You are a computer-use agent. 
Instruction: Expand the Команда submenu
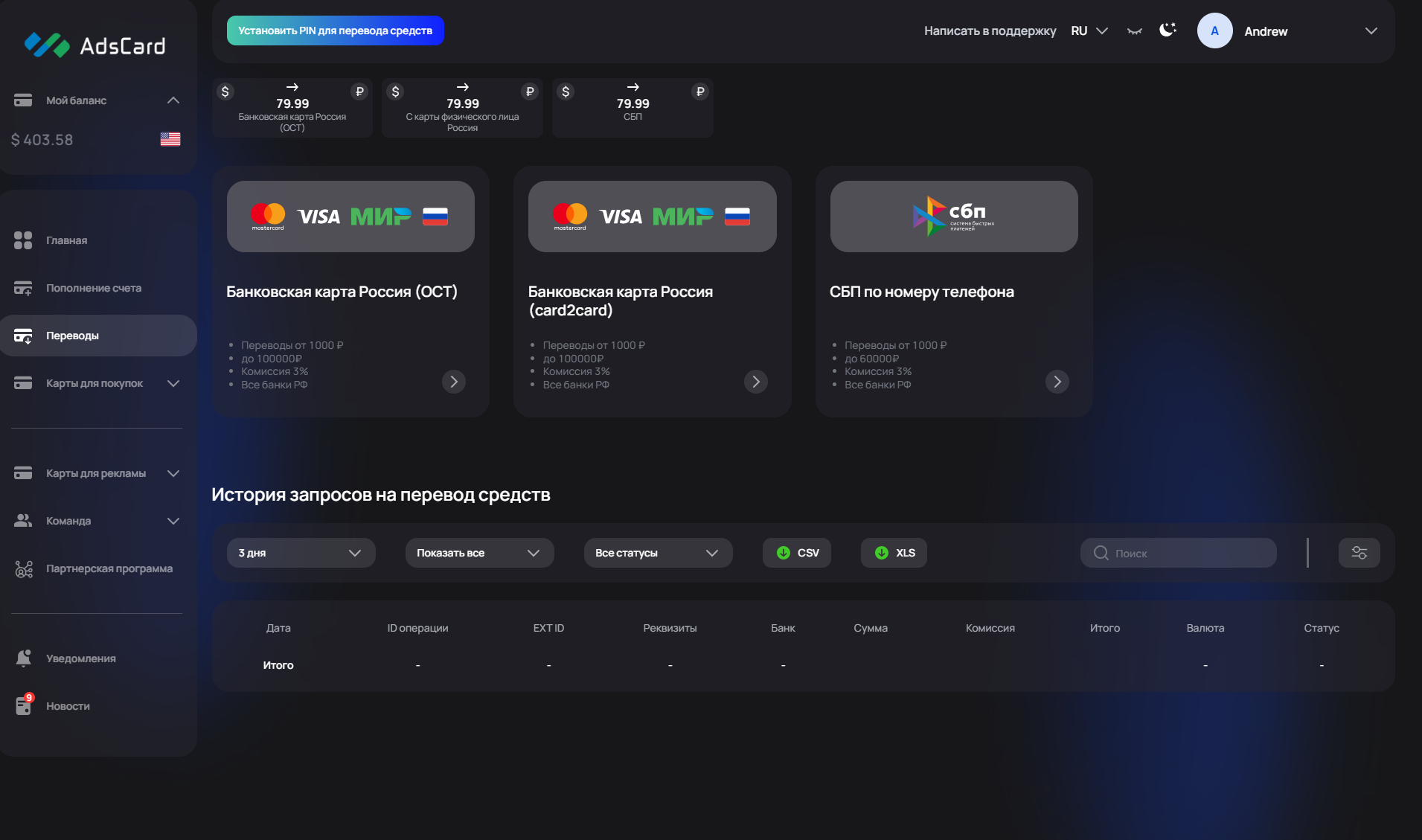tap(173, 521)
